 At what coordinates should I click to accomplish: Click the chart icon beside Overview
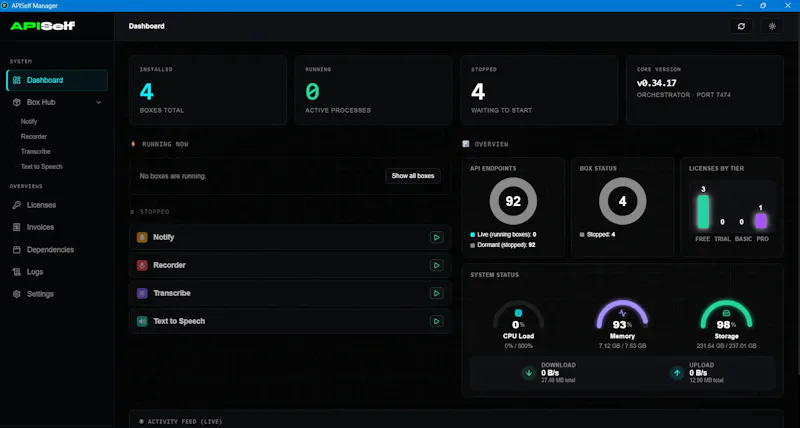[465, 144]
